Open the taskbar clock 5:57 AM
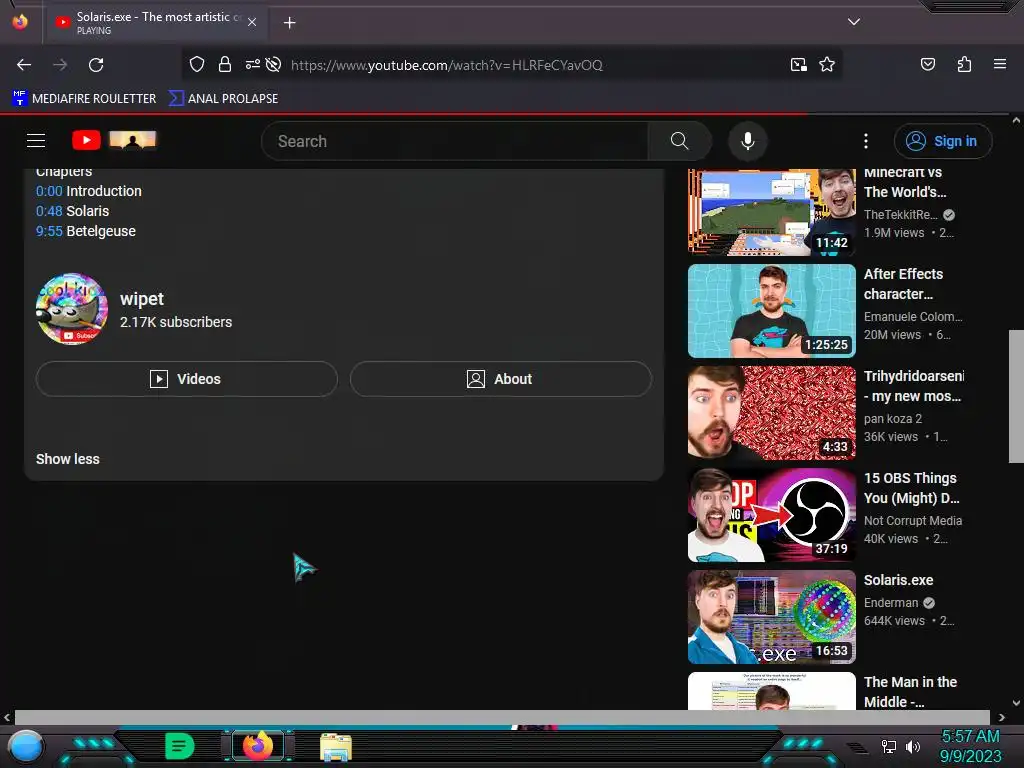 970,746
